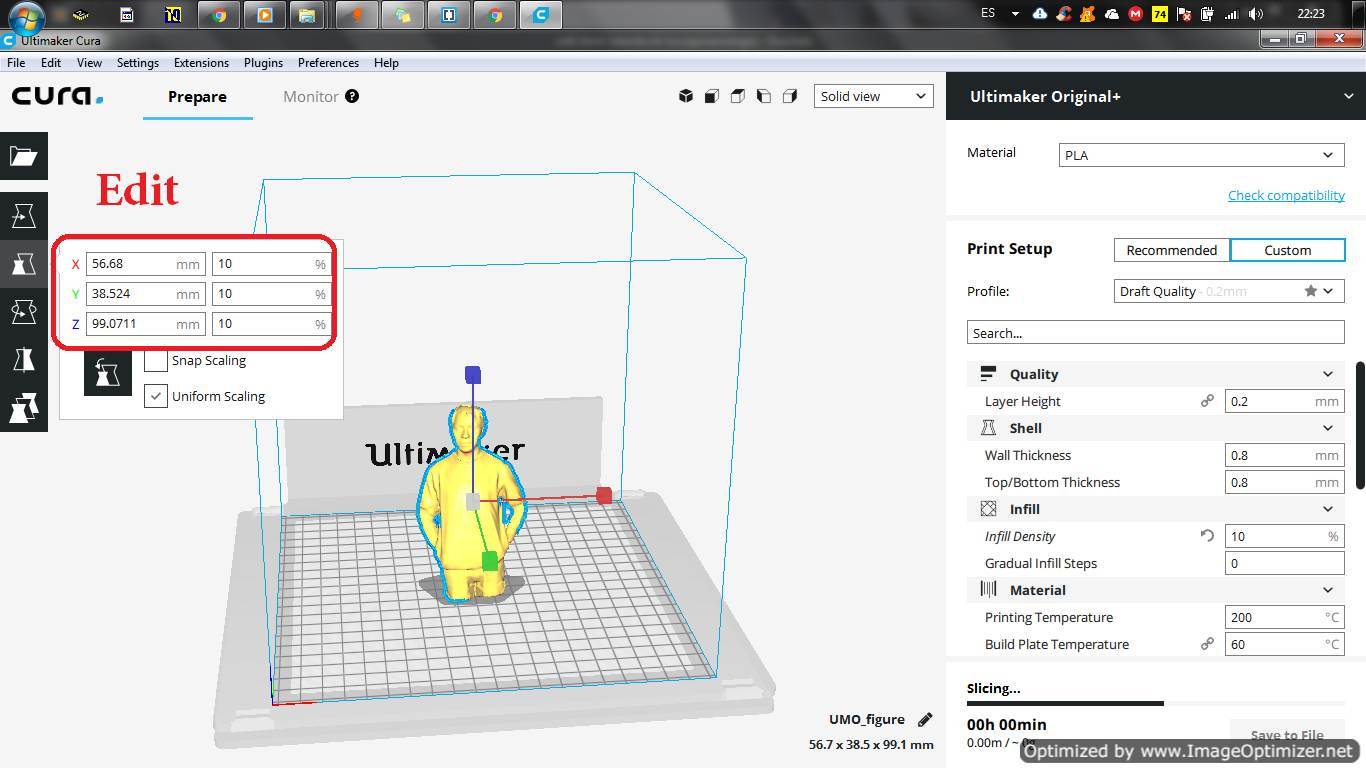Switch camera to left side view icon
The image size is (1366, 768).
tap(764, 96)
